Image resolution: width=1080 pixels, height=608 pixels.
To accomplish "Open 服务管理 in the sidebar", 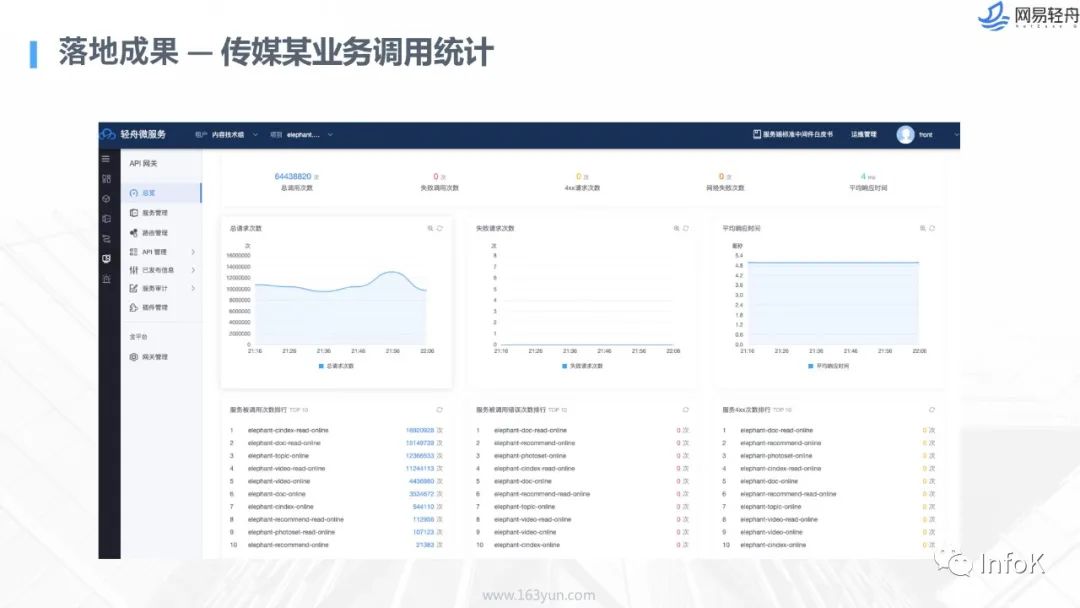I will [x=155, y=213].
